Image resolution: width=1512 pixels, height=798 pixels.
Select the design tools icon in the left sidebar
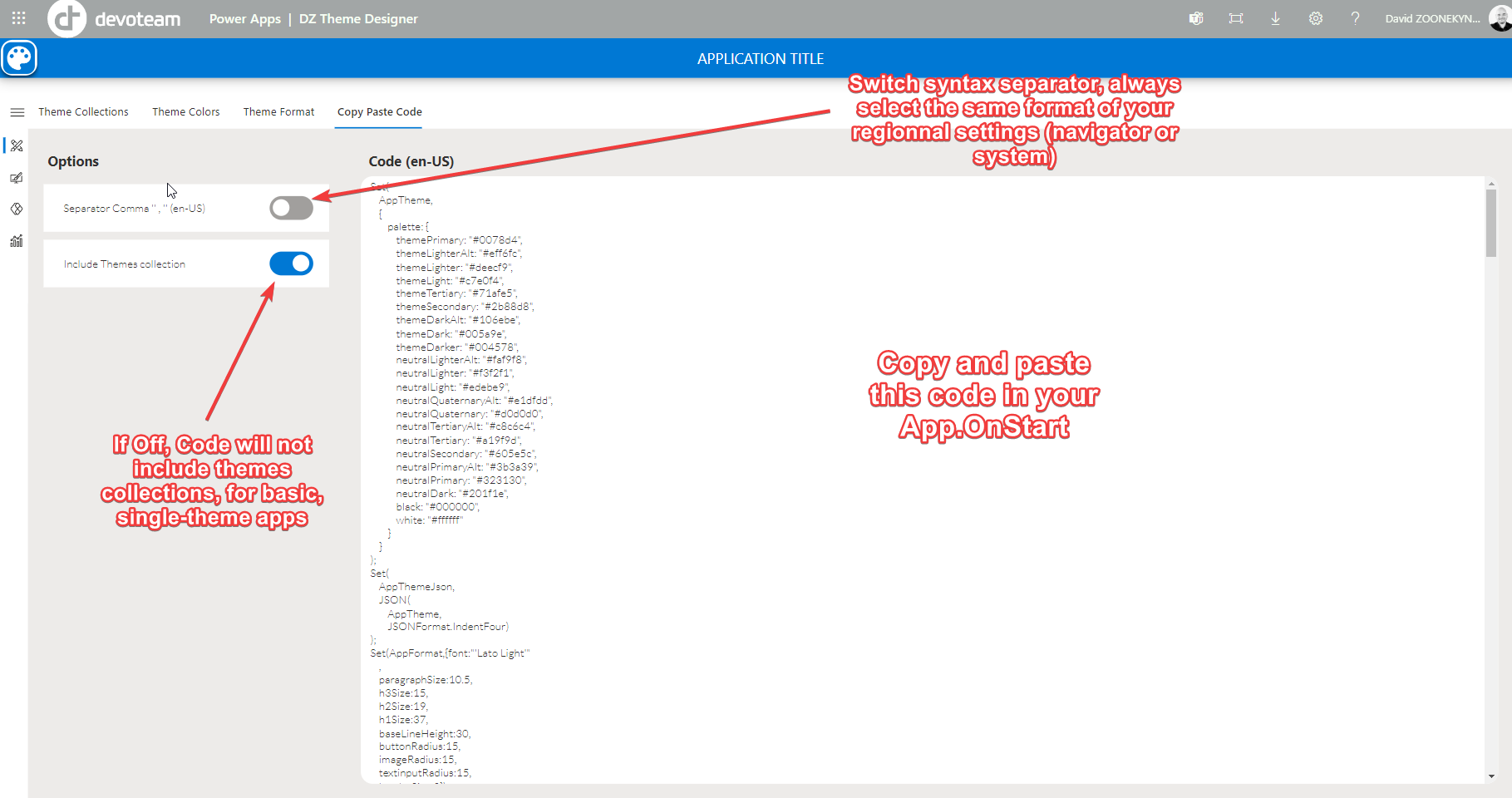pyautogui.click(x=17, y=145)
